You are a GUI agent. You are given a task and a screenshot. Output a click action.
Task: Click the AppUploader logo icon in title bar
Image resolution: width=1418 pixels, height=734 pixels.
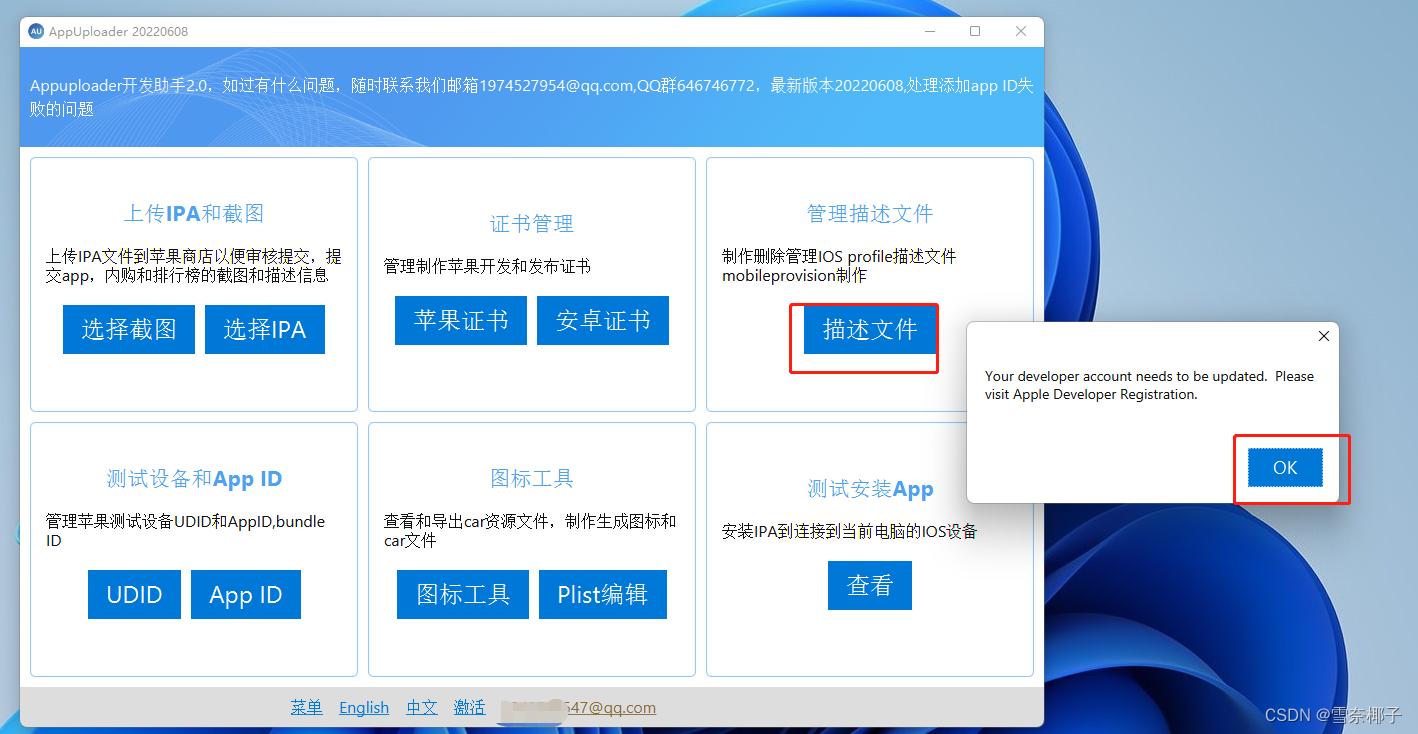[x=36, y=31]
